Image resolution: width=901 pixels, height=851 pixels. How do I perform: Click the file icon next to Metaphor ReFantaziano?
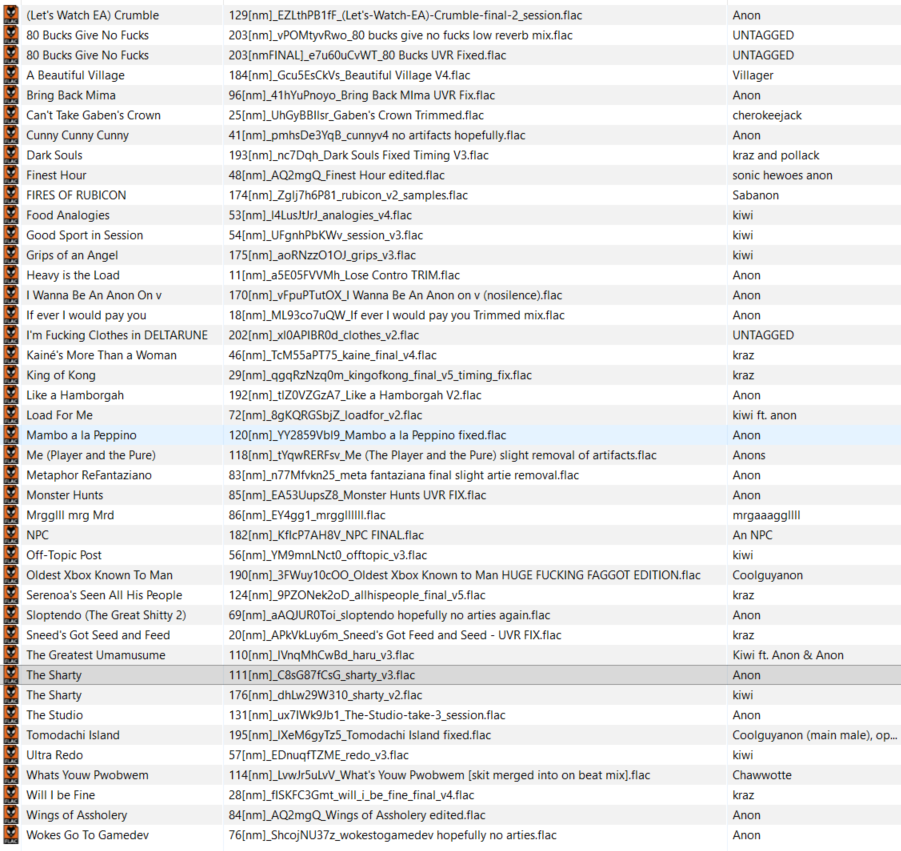click(11, 475)
